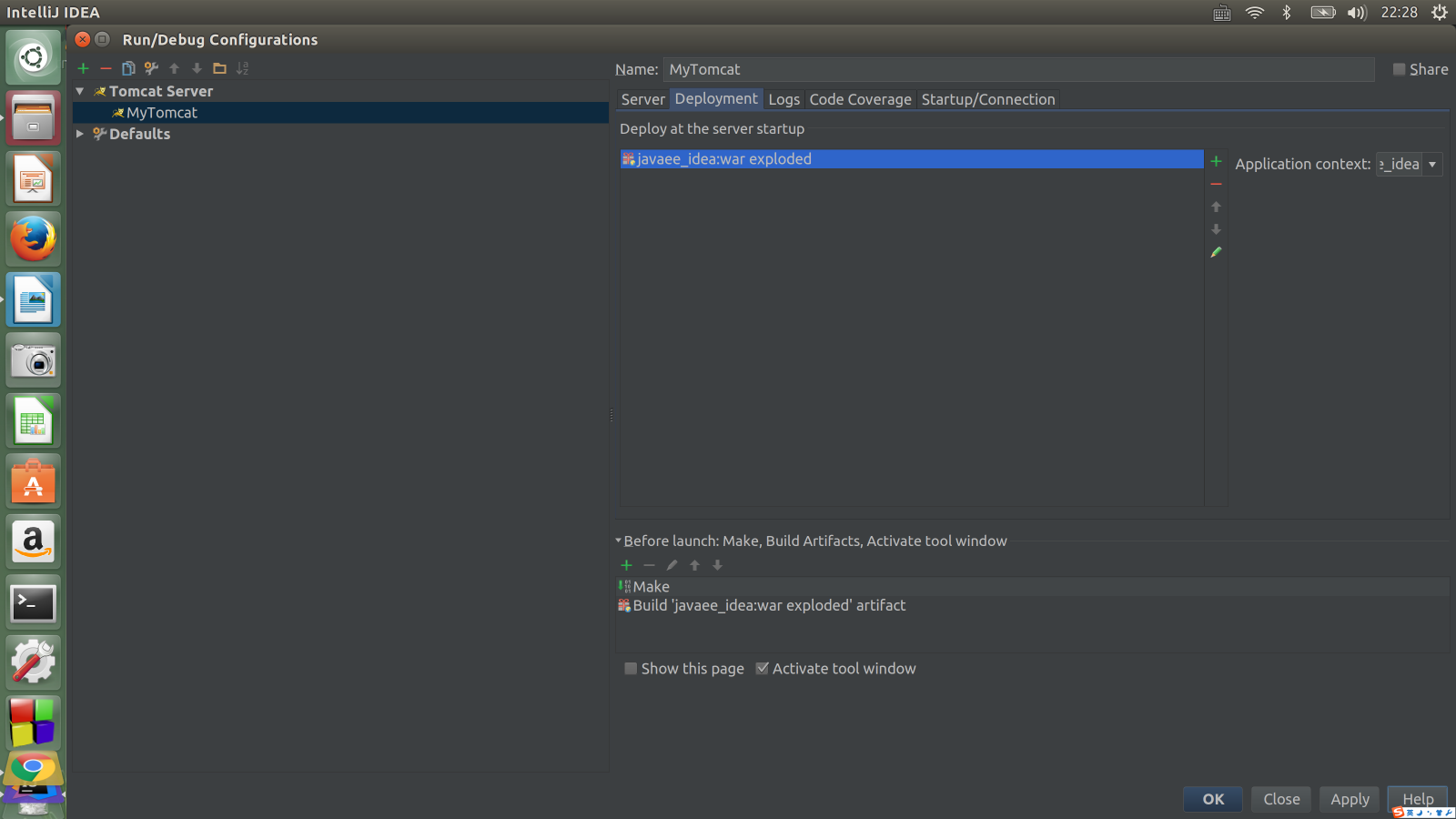Open Ubuntu dash search
The height and width of the screenshot is (819, 1456).
click(x=34, y=57)
